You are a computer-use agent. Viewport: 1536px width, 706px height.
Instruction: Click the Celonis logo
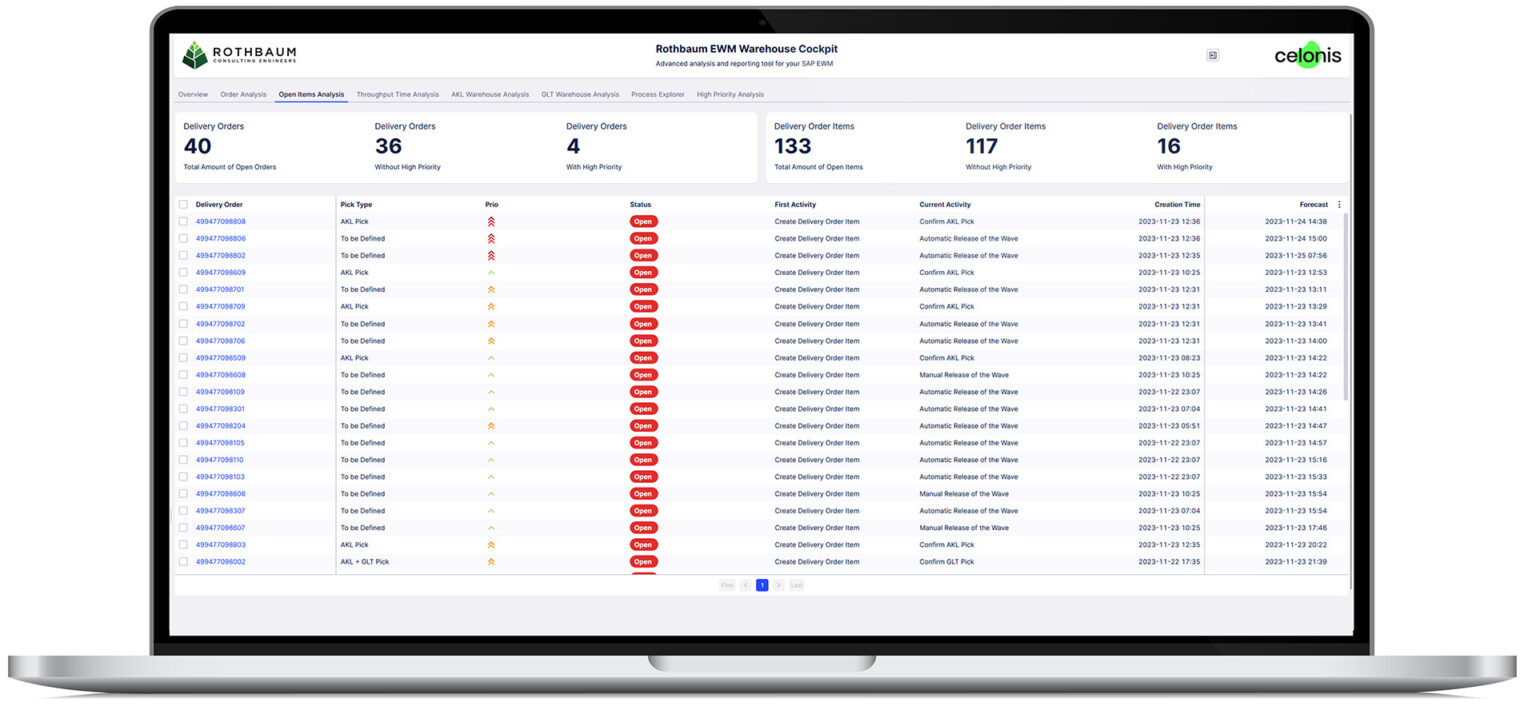click(x=1307, y=55)
